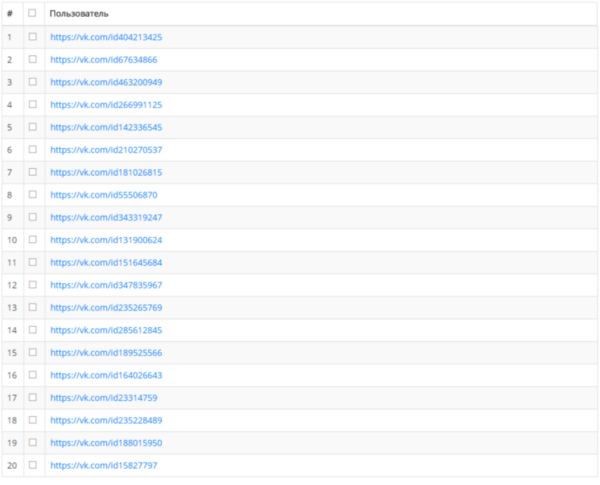Check the box for row id210270537
Screen dimensions: 600x485
click(x=33, y=149)
